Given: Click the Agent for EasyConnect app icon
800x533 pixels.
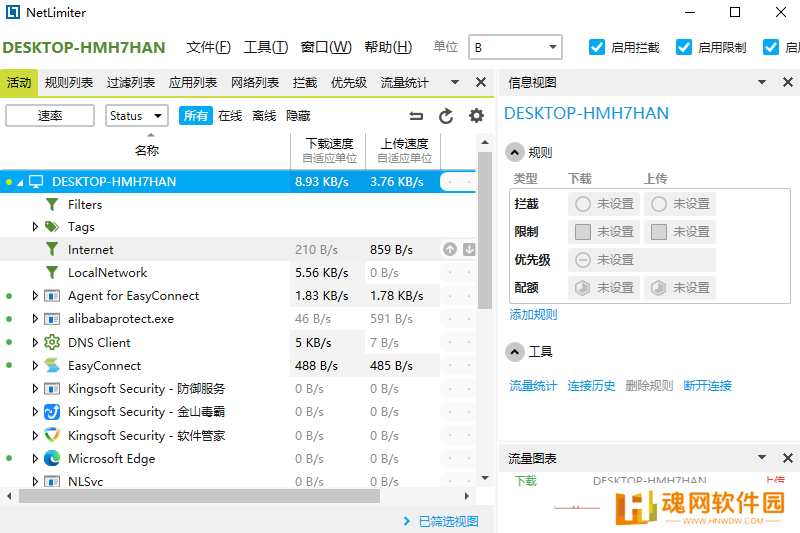Looking at the screenshot, I should click(x=52, y=296).
